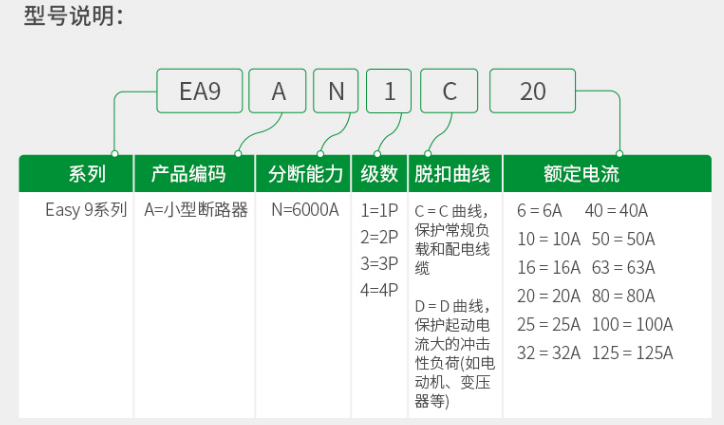Click the 16 = 16A value
724x425 pixels.
tap(549, 267)
